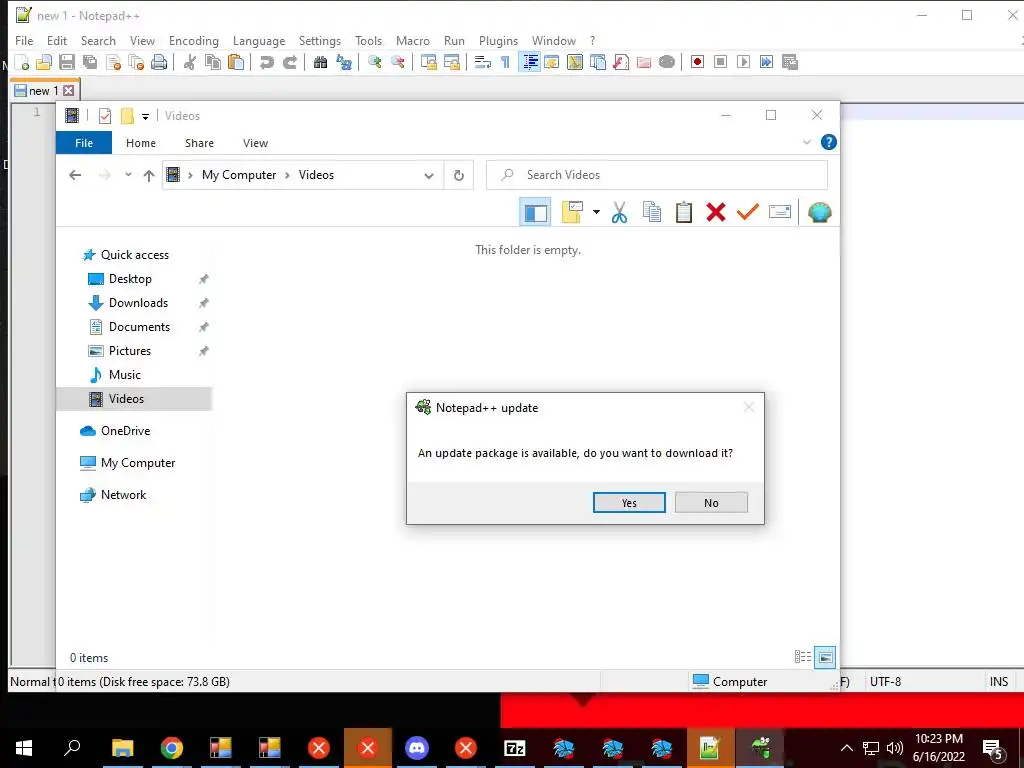Open the File menu in Notepad++
The image size is (1024, 768).
24,40
